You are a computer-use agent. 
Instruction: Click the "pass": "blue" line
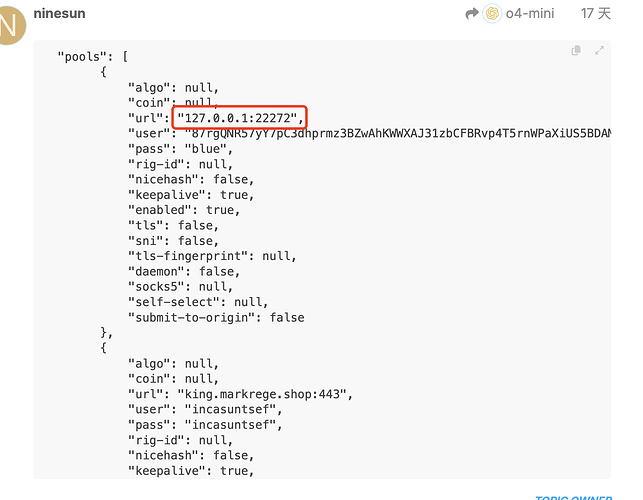[180, 149]
